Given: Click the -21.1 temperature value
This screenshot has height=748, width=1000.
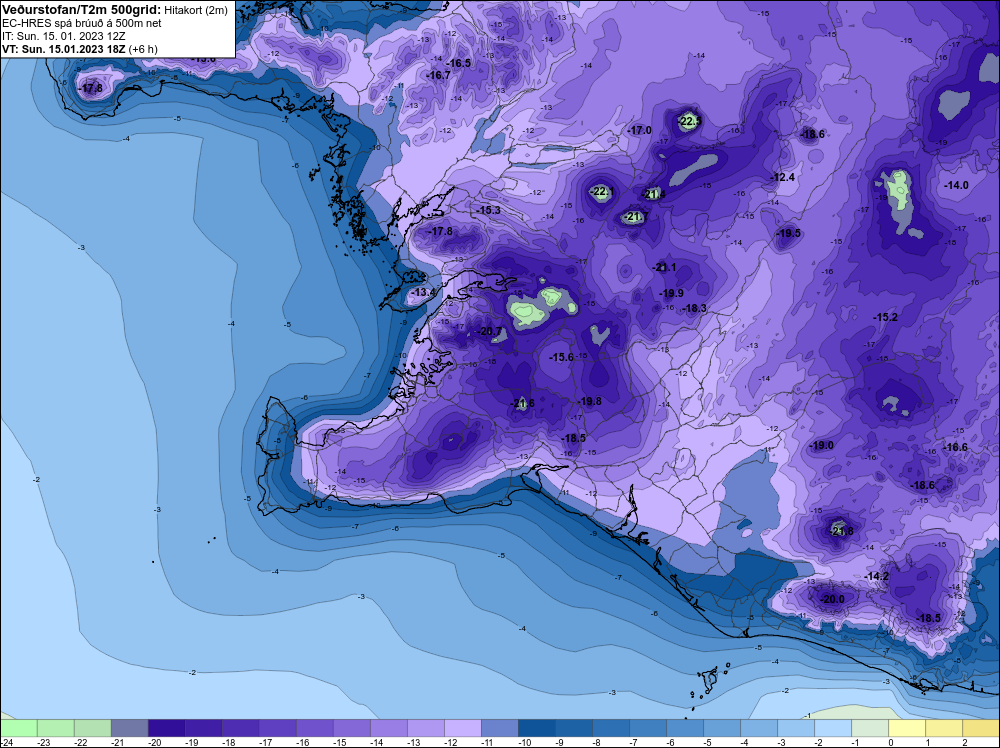Looking at the screenshot, I should [x=665, y=268].
